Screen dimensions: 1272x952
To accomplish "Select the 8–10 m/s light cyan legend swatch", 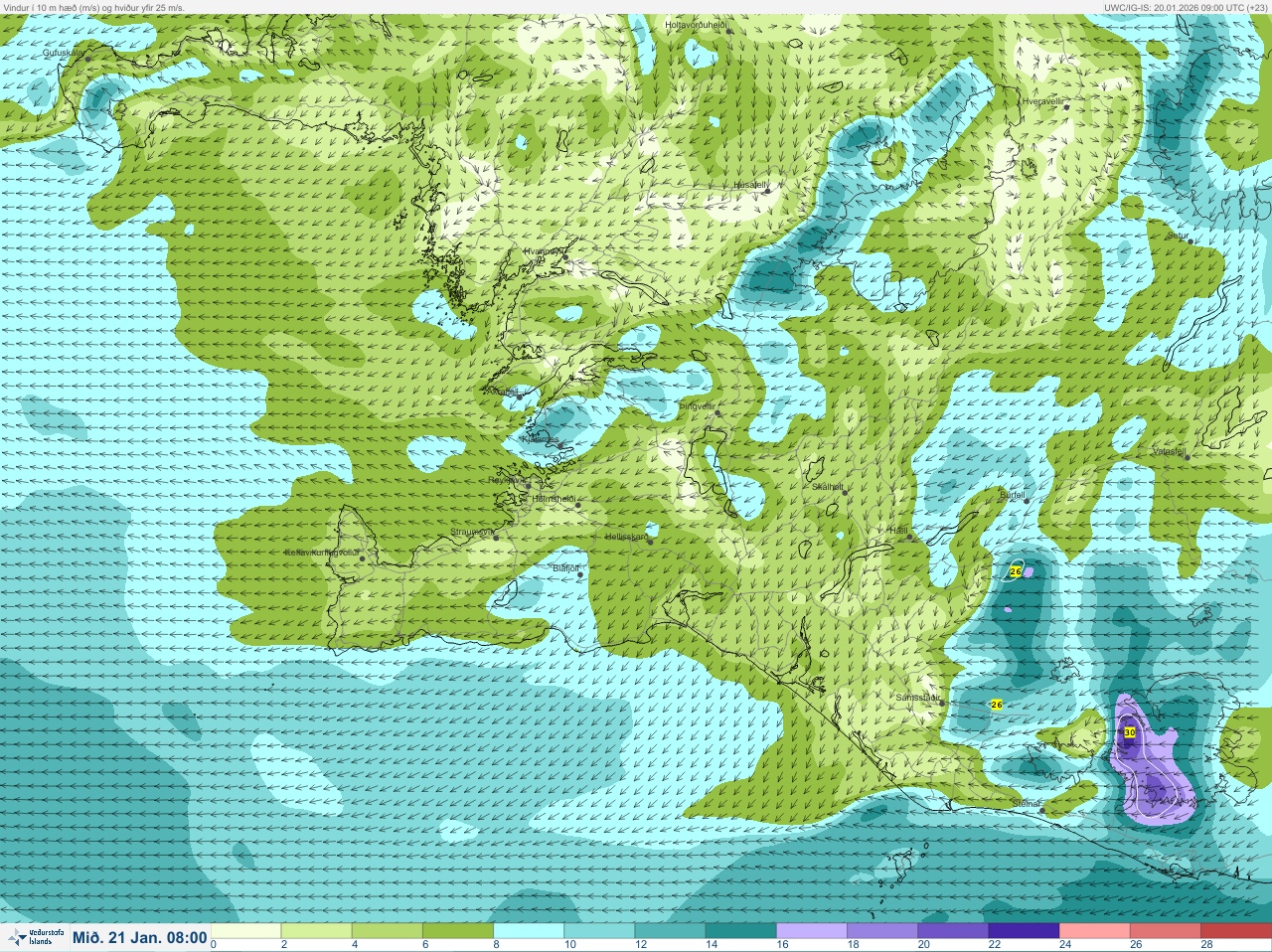I will [528, 931].
